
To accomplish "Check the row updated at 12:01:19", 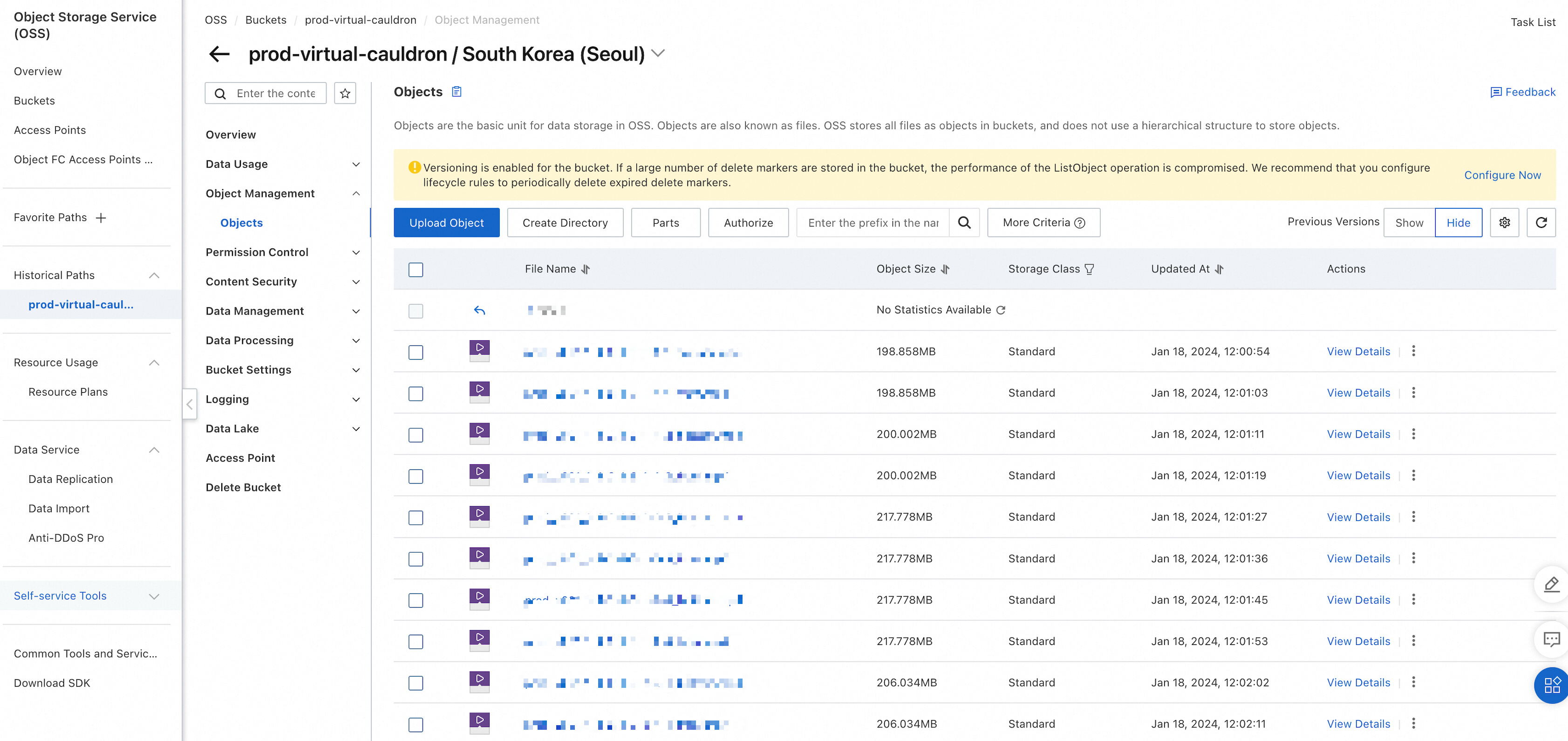I will (x=416, y=477).
